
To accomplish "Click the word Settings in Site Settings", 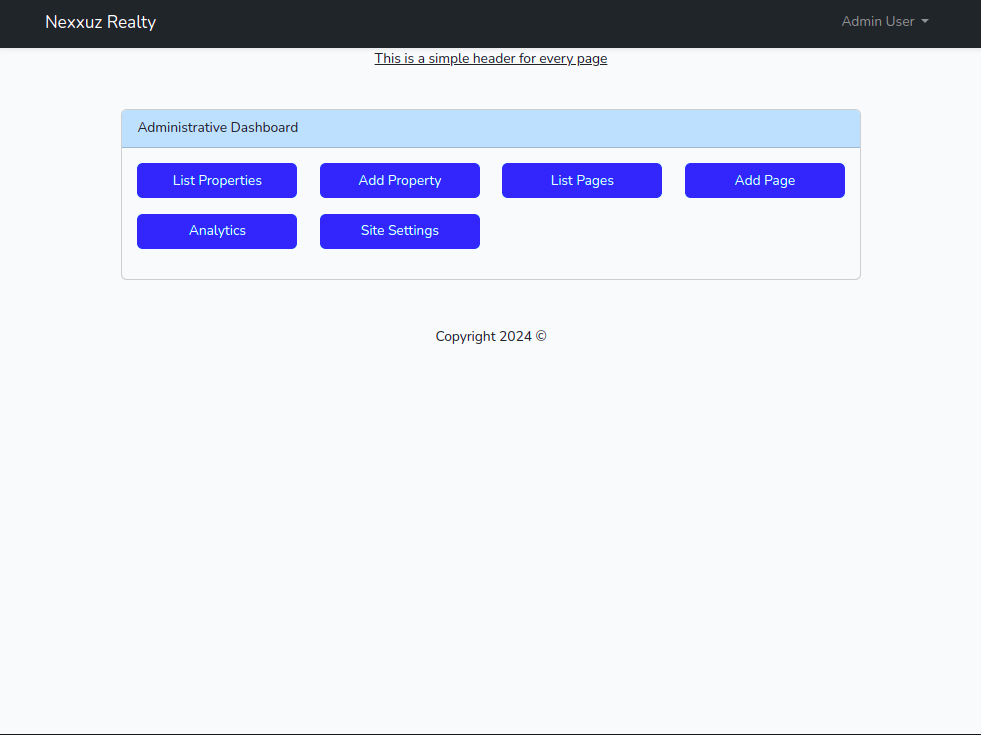I will tap(414, 231).
